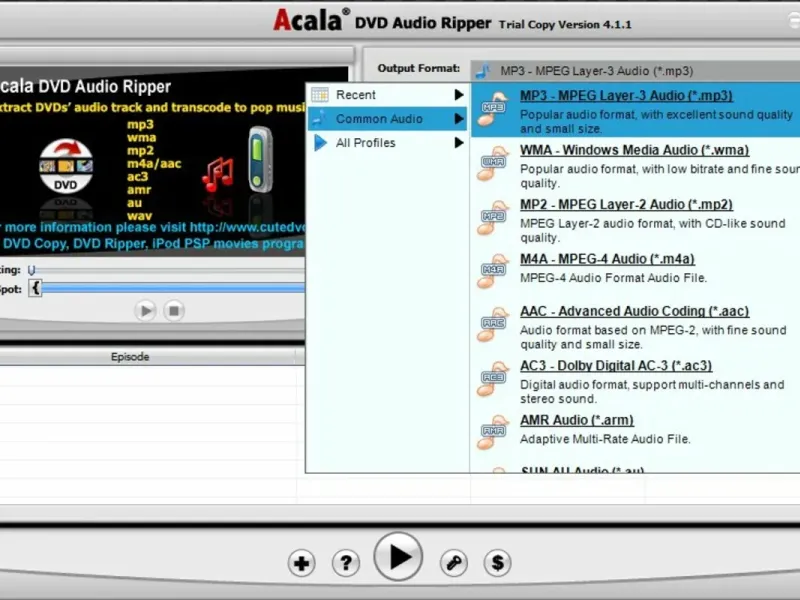Open the Output Format combo box
Image resolution: width=800 pixels, height=600 pixels.
click(635, 71)
